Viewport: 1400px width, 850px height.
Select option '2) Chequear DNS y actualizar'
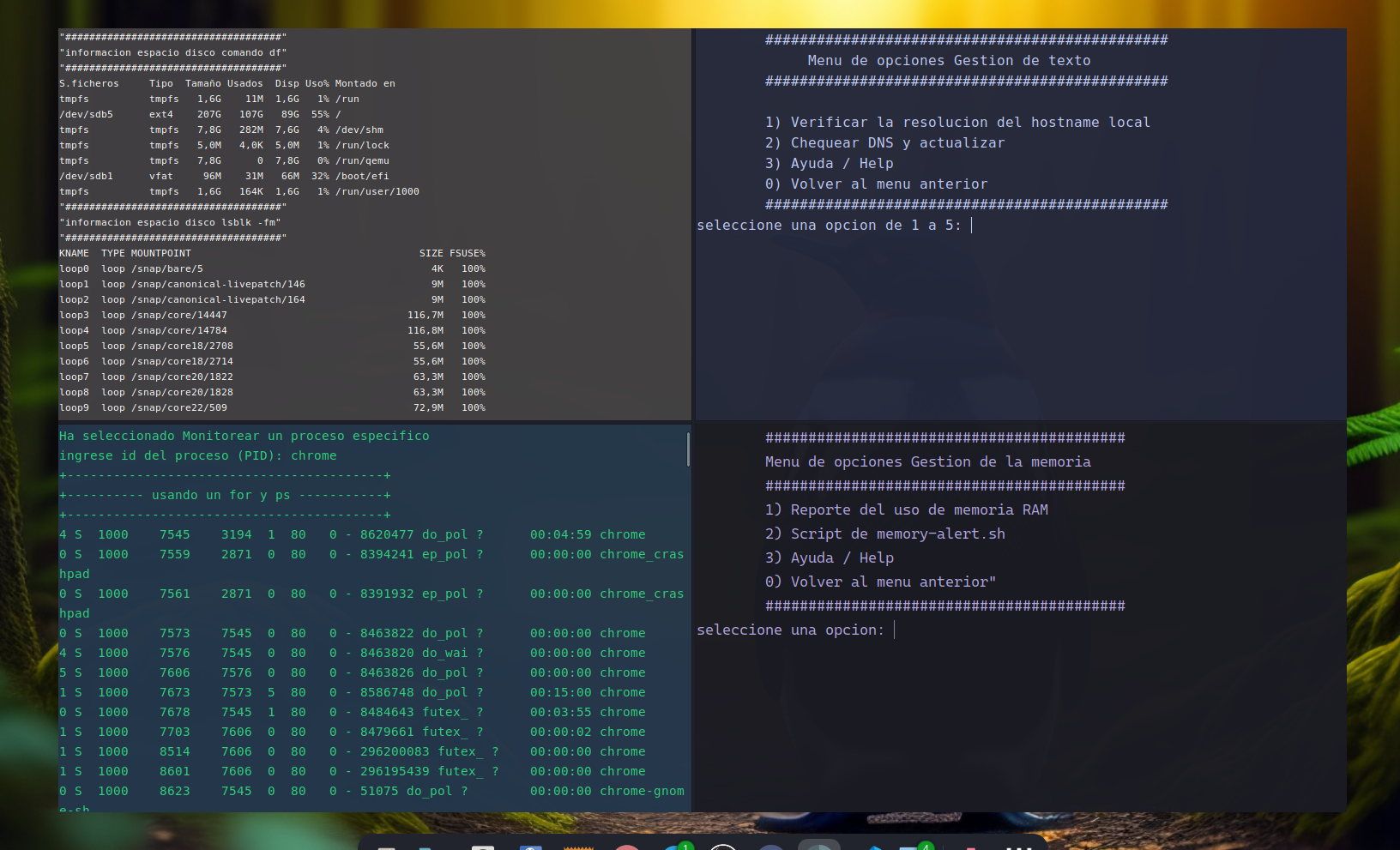(x=884, y=143)
